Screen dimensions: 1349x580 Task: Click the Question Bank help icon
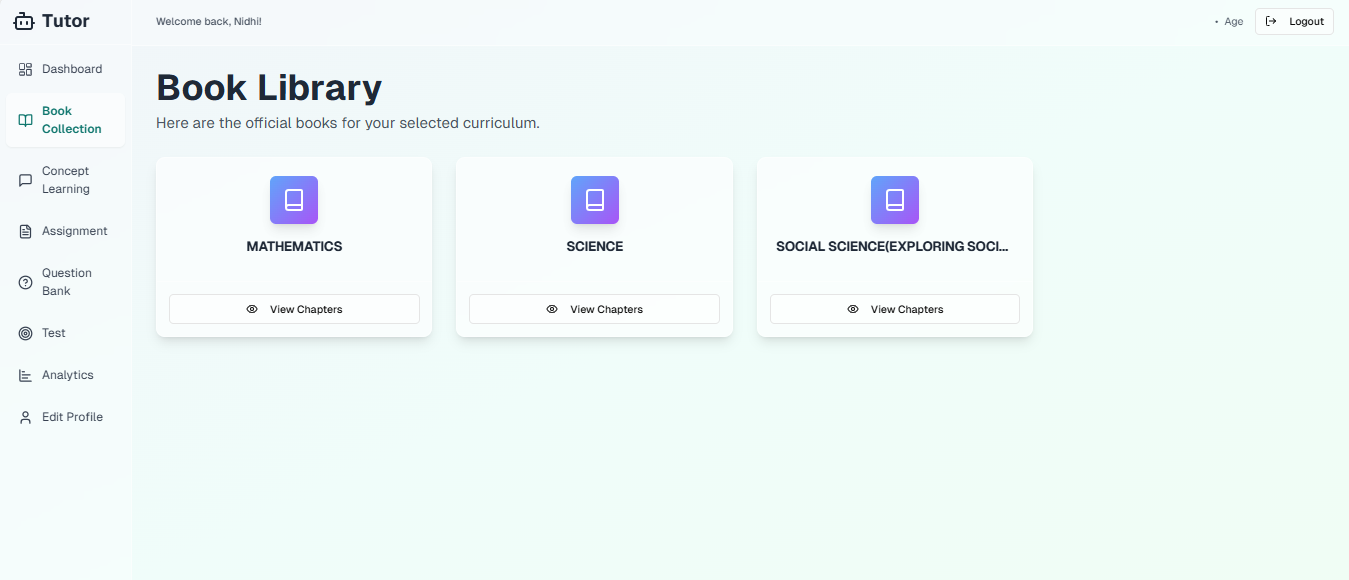tap(26, 282)
